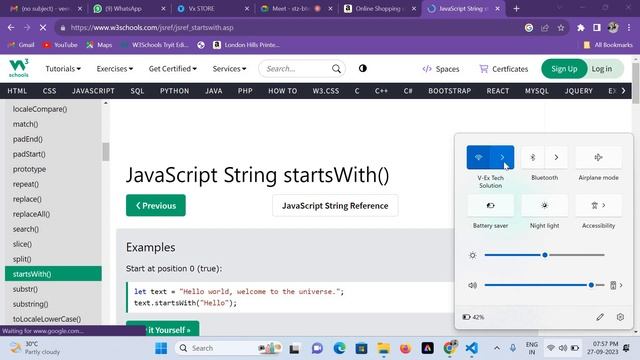This screenshot has width=640, height=360.
Task: Select PYTHON in topics bar
Action: click(174, 91)
